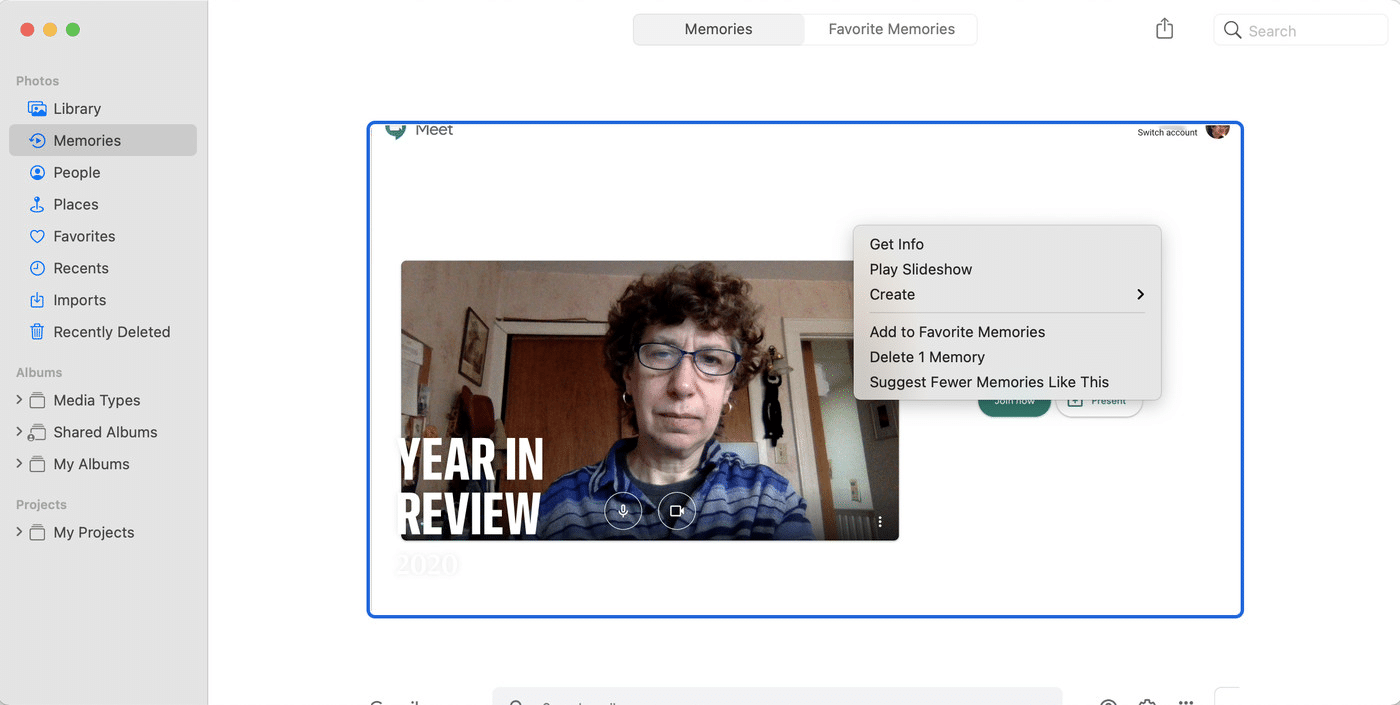1400x705 pixels.
Task: Click the Favorites heart icon
Action: coord(37,237)
